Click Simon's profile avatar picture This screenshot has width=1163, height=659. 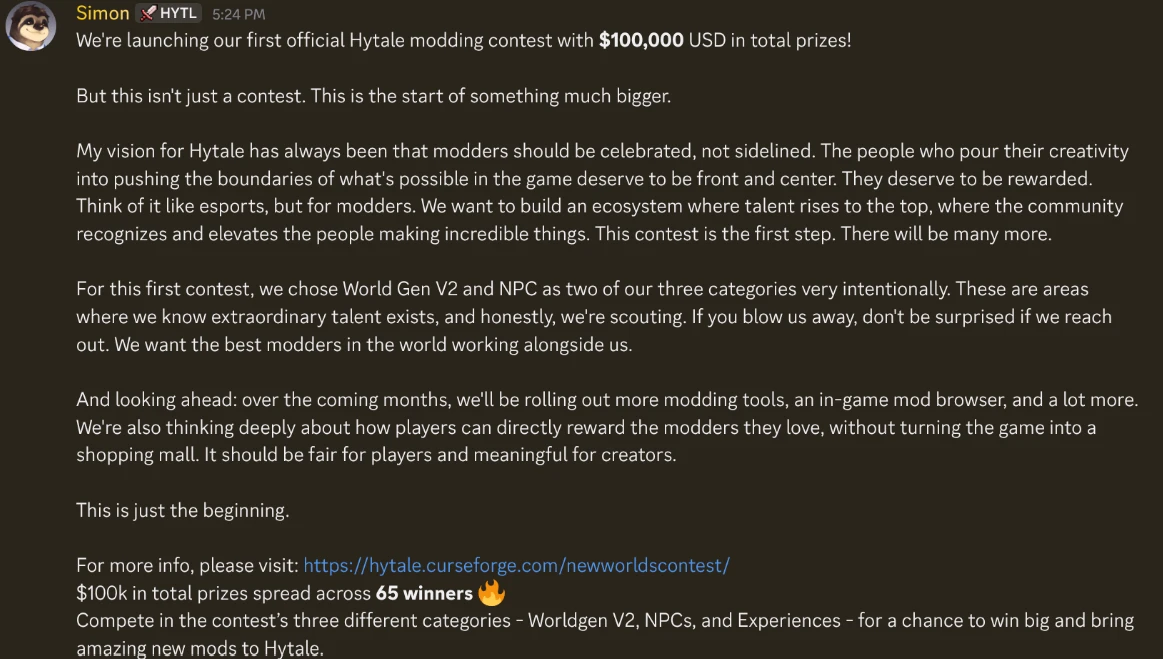pos(31,26)
